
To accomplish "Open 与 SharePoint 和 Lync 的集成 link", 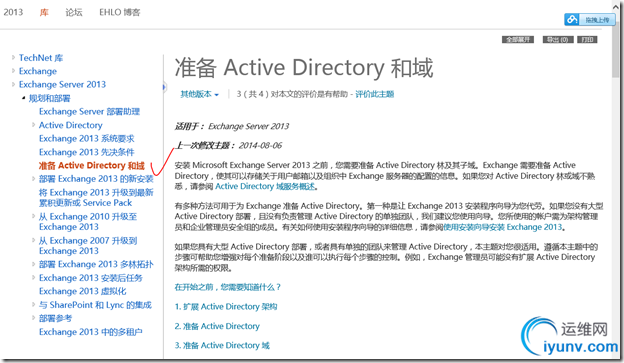I will (96, 305).
